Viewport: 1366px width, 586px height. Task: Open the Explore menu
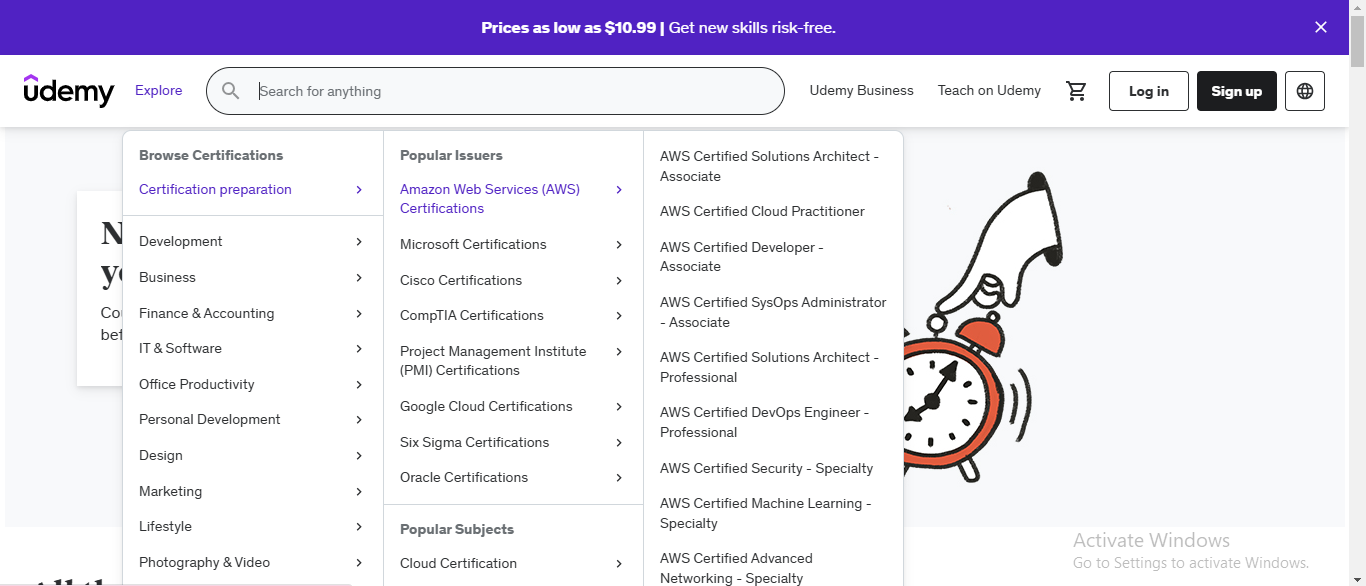pos(159,91)
